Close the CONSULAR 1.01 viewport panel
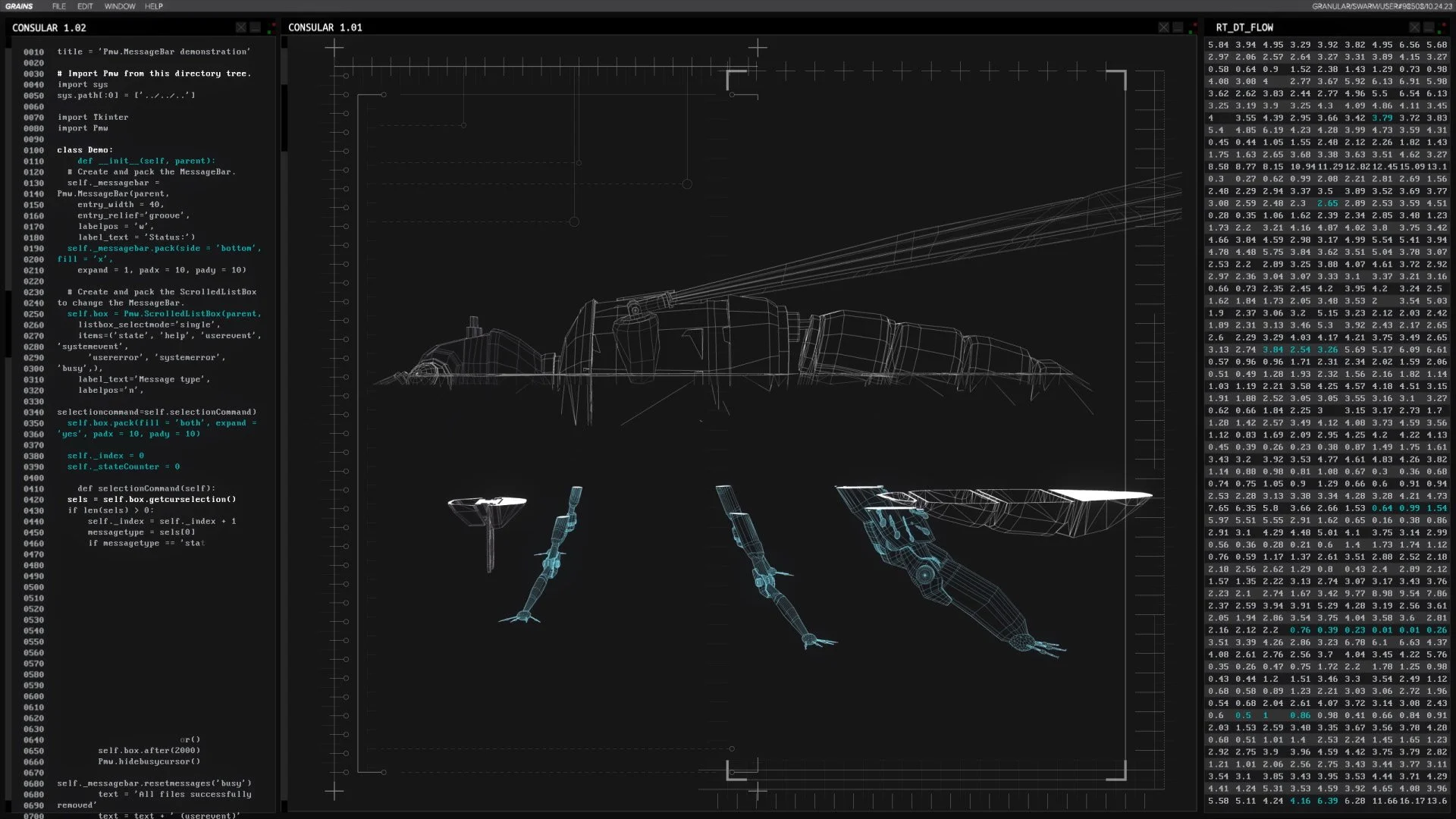1456x819 pixels. point(1164,27)
